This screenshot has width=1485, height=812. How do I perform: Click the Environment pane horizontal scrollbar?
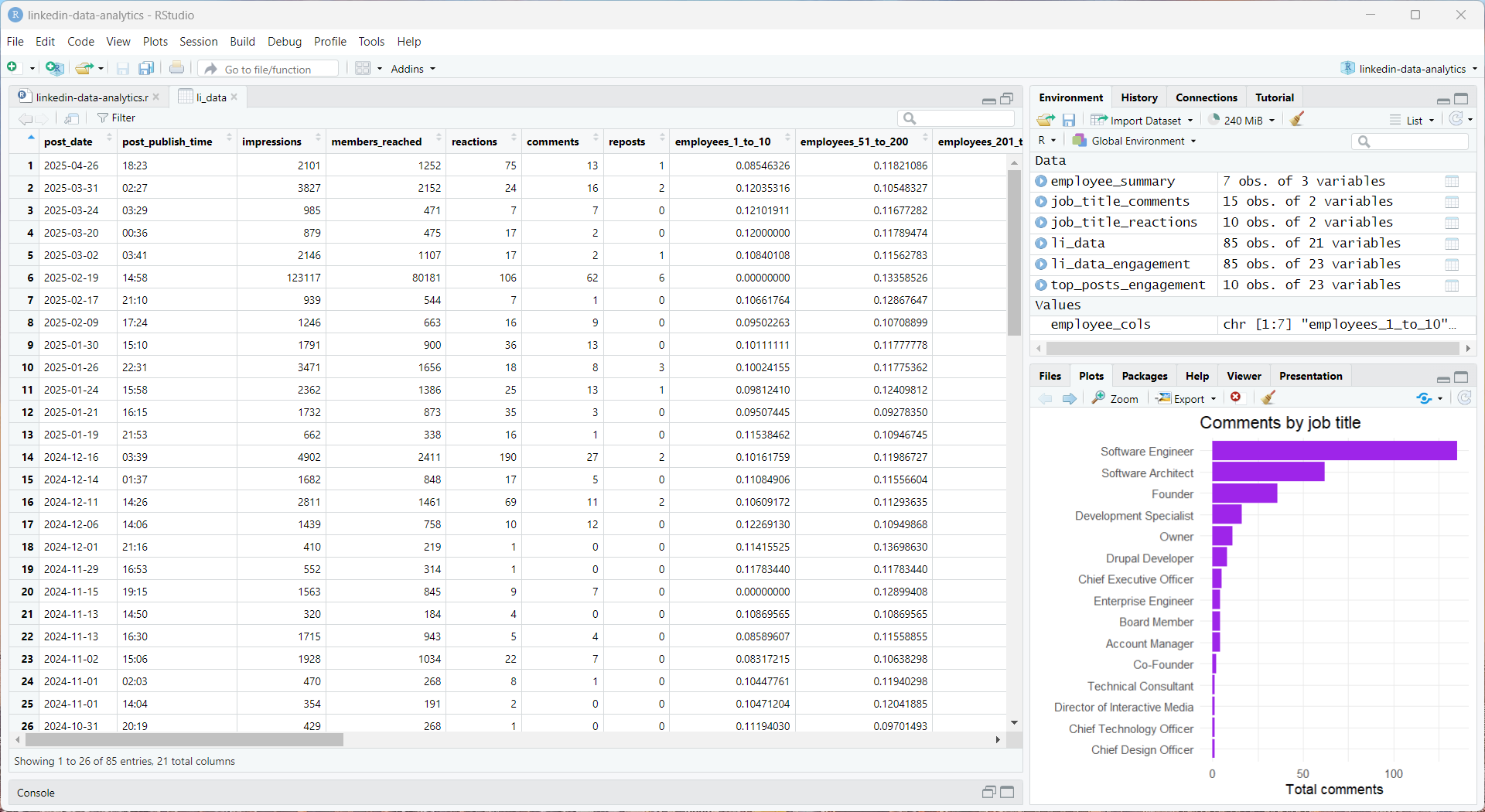coord(1252,348)
